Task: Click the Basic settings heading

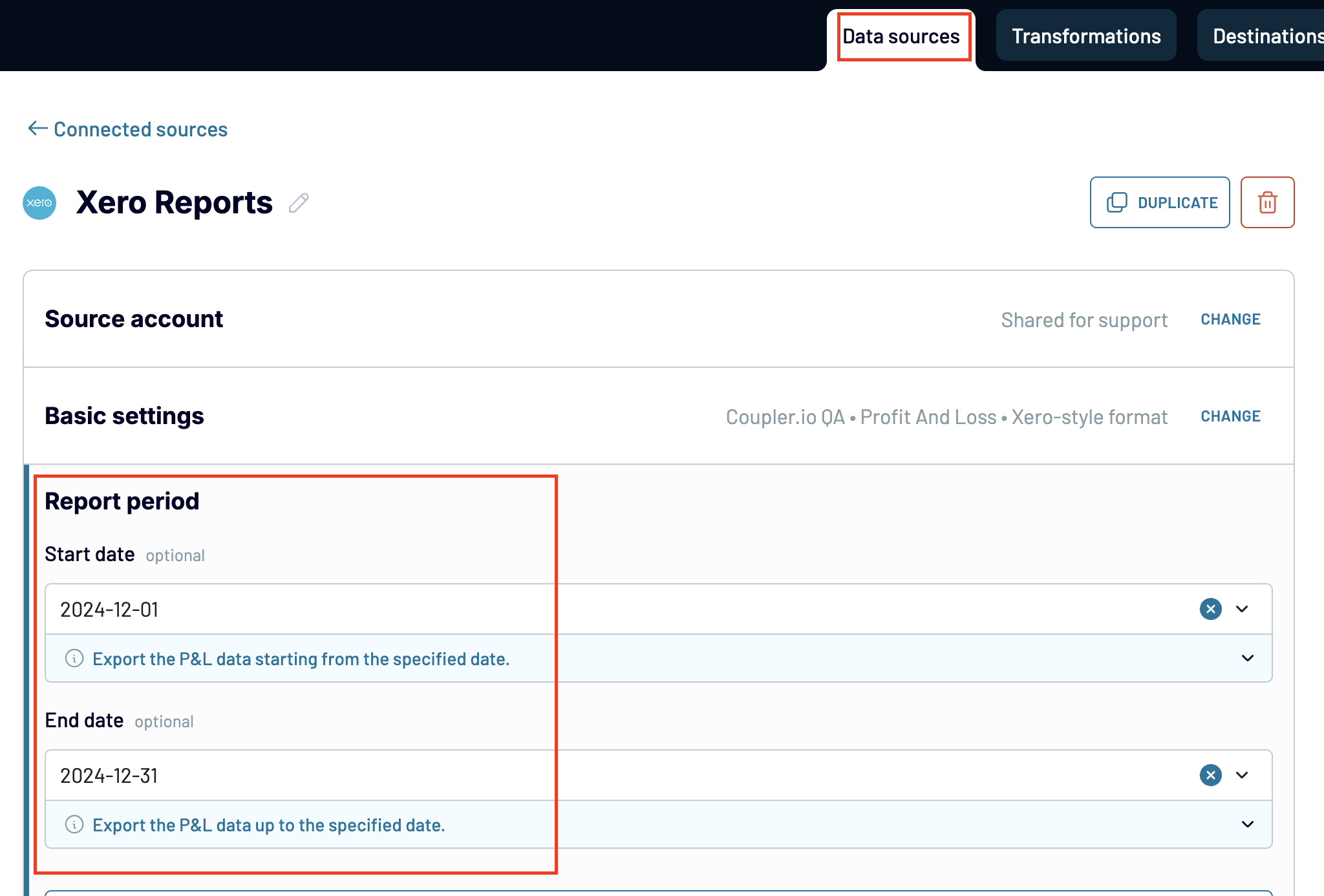Action: [x=124, y=416]
